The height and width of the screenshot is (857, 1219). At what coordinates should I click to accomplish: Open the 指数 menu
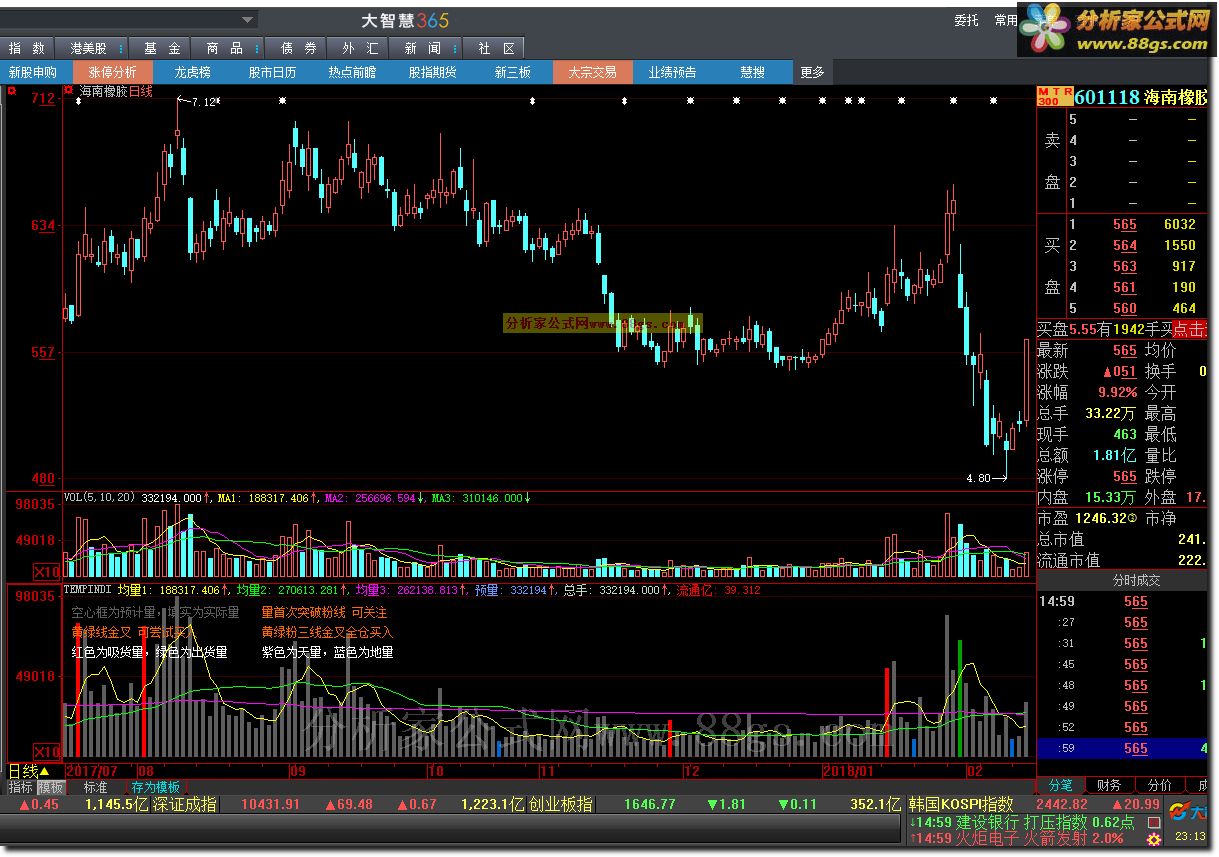click(x=27, y=48)
